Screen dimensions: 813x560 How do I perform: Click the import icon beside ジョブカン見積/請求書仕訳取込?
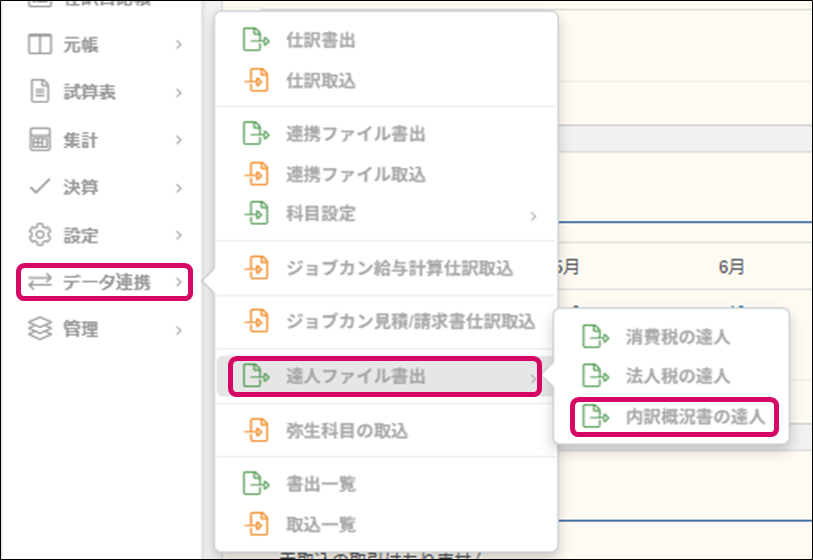(x=256, y=321)
